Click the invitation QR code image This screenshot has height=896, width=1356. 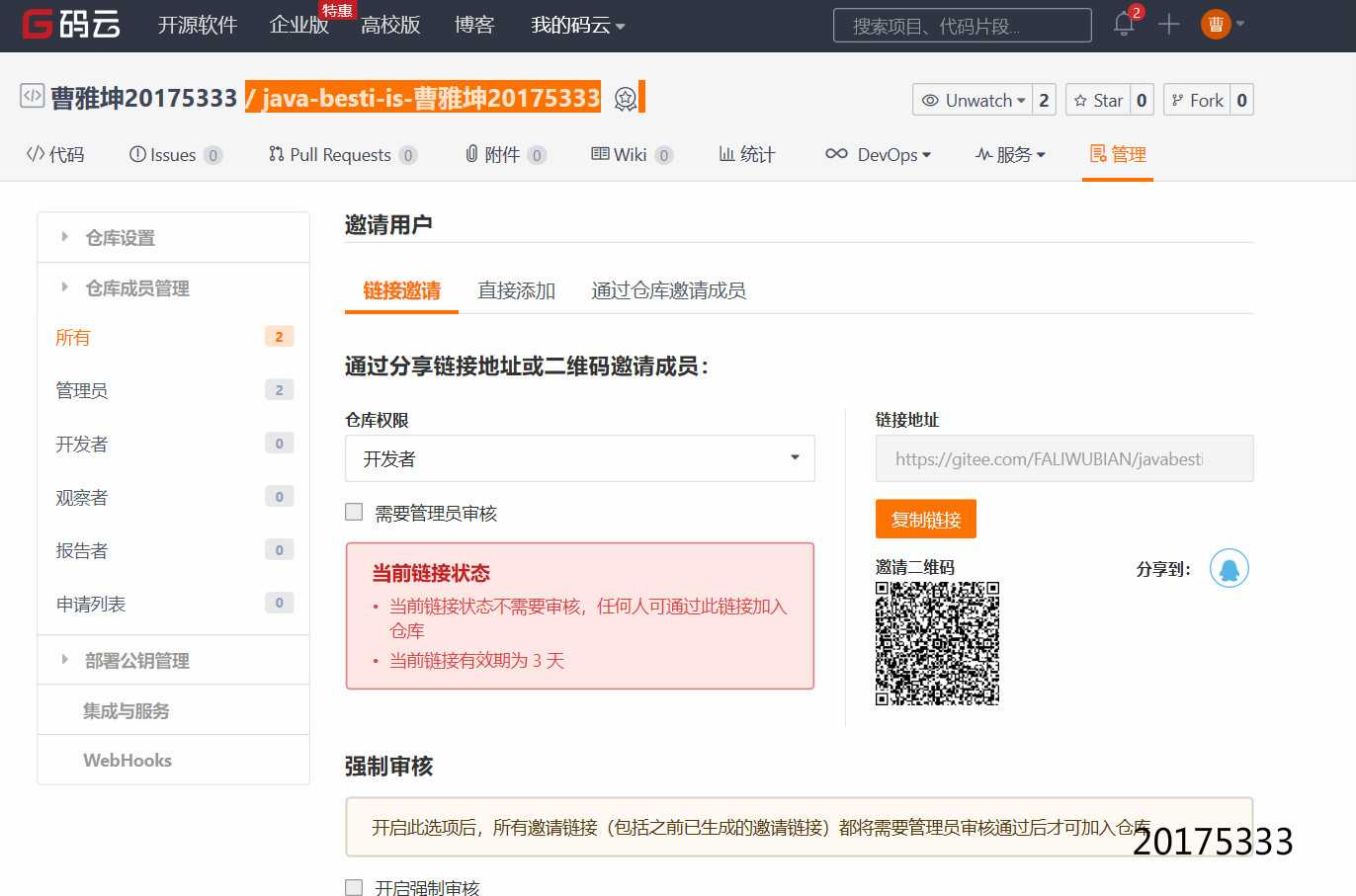[x=937, y=643]
